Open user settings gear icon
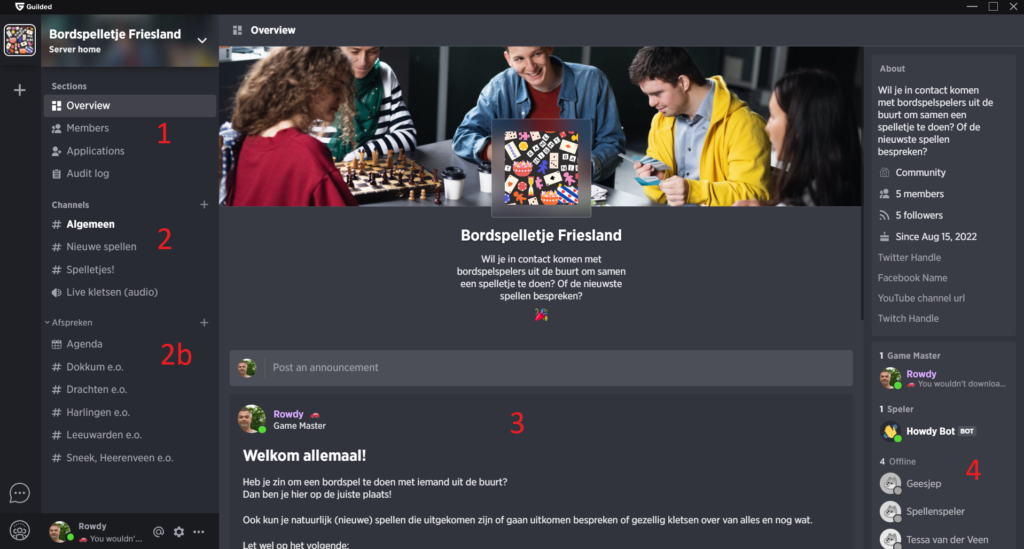1024x549 pixels. [x=179, y=532]
